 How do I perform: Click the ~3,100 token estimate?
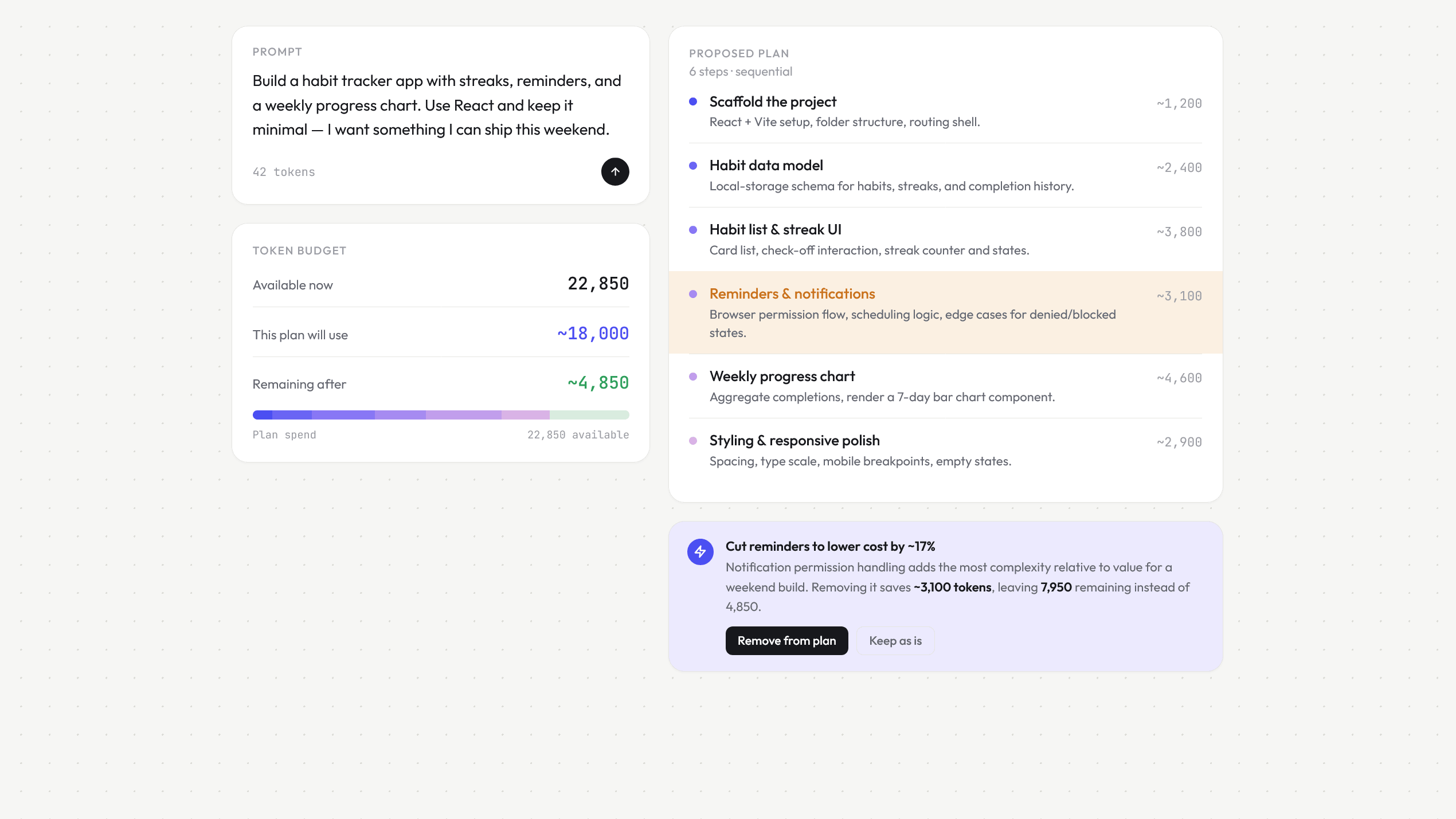(1179, 296)
